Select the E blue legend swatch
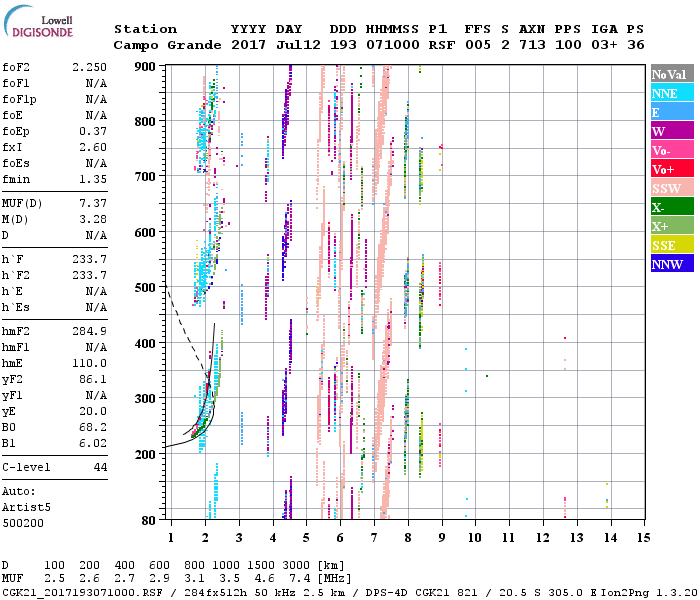The width and height of the screenshot is (700, 600). tap(672, 112)
